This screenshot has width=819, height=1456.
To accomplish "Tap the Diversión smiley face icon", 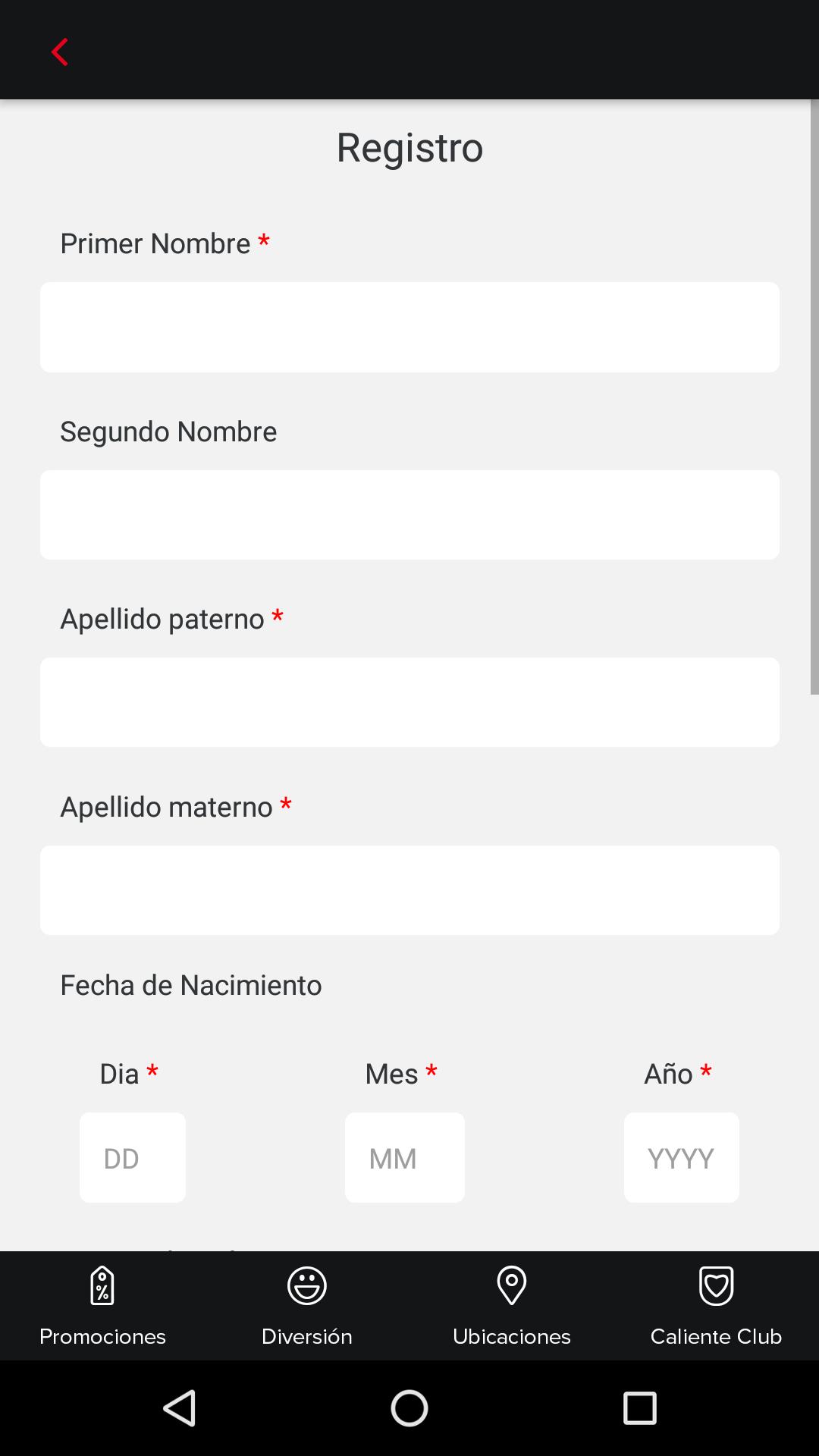I will (307, 1285).
